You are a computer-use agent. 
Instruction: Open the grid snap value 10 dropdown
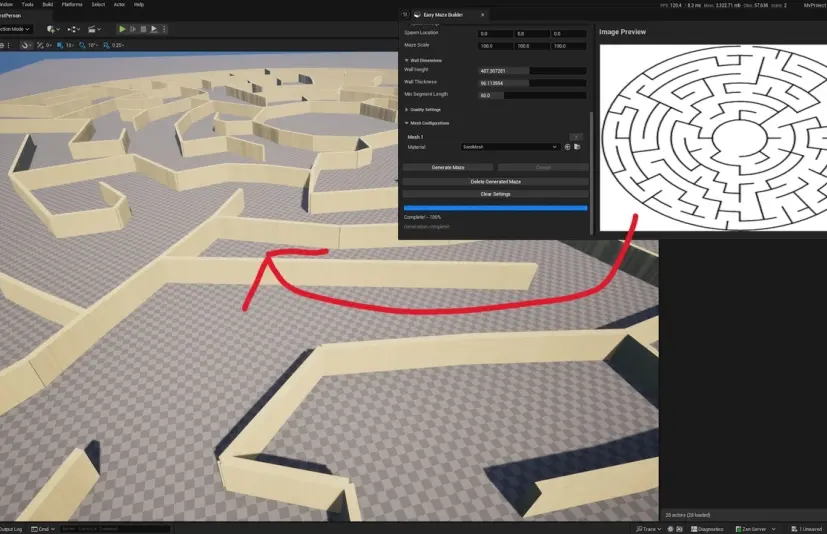70,45
